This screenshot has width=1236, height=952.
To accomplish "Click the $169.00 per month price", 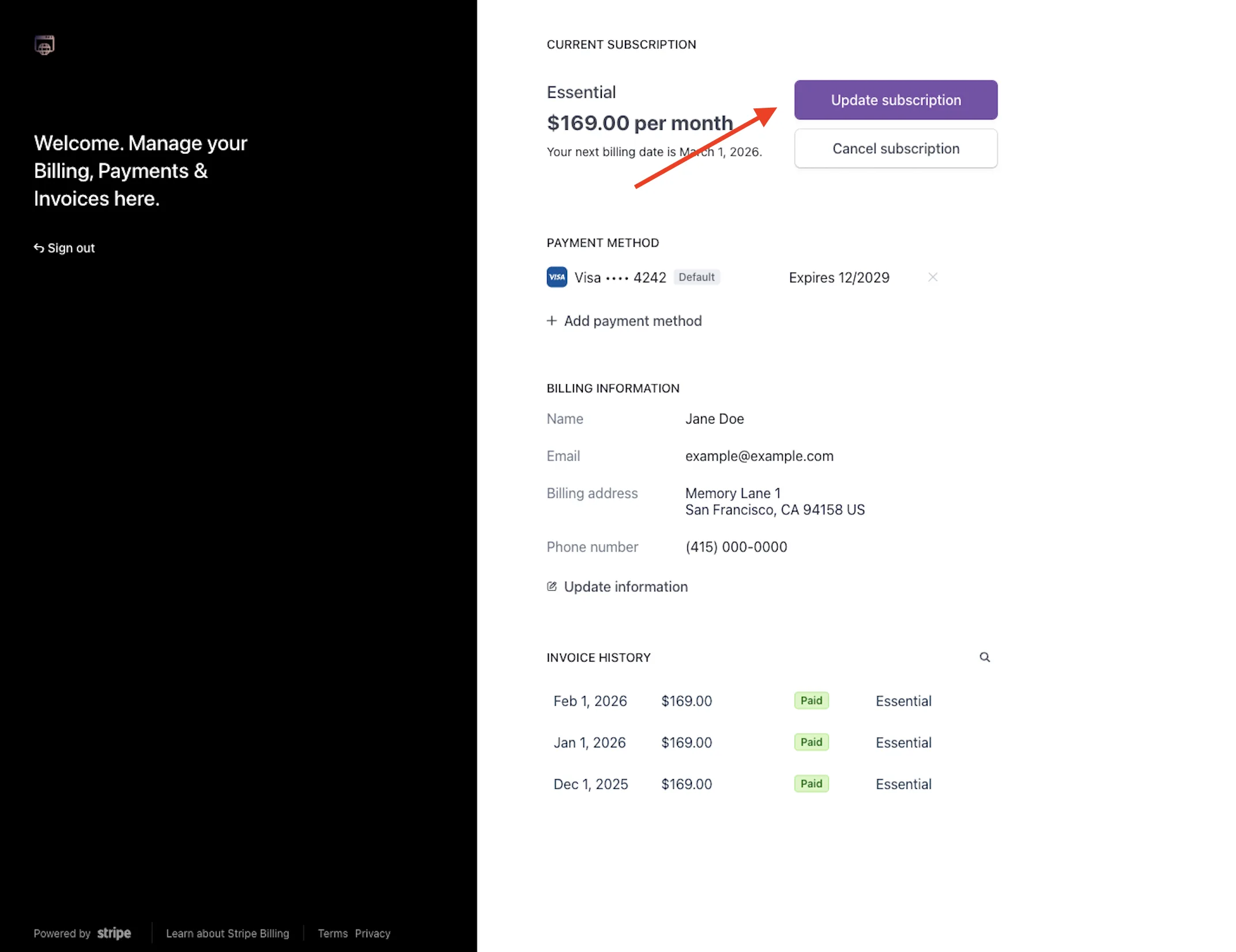I will [x=640, y=123].
